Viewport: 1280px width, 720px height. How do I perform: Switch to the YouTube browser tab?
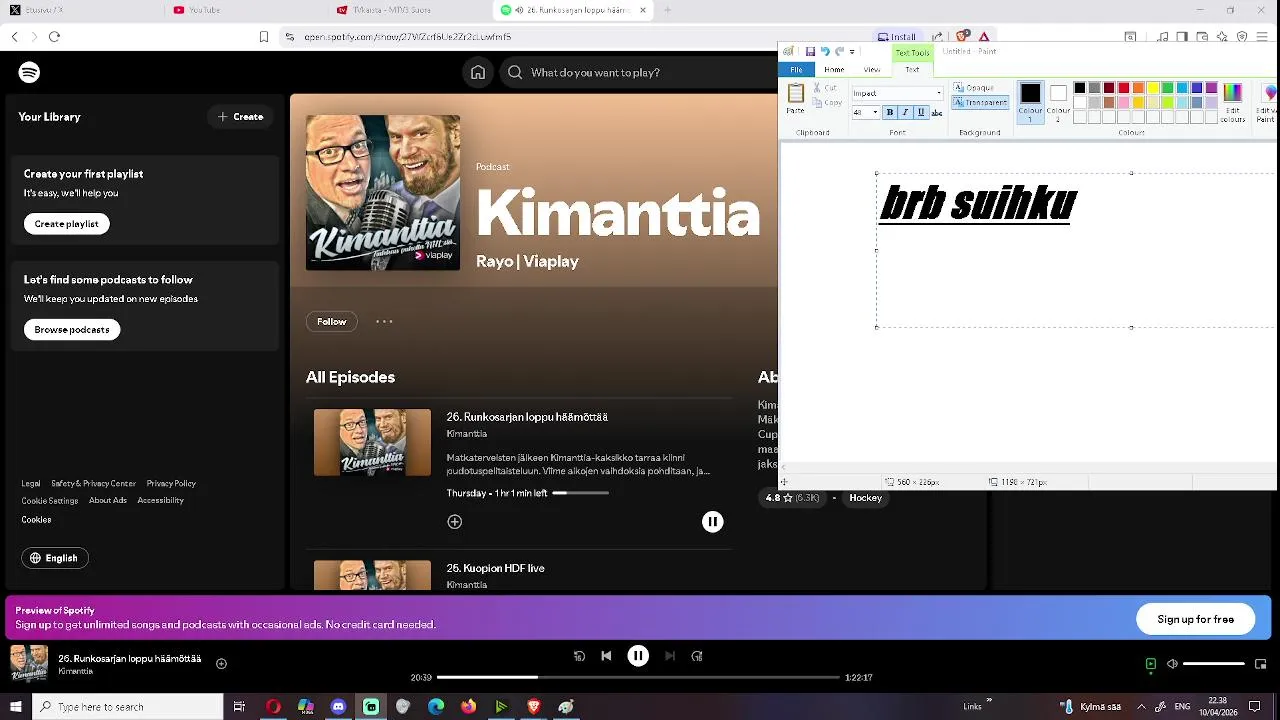(204, 10)
